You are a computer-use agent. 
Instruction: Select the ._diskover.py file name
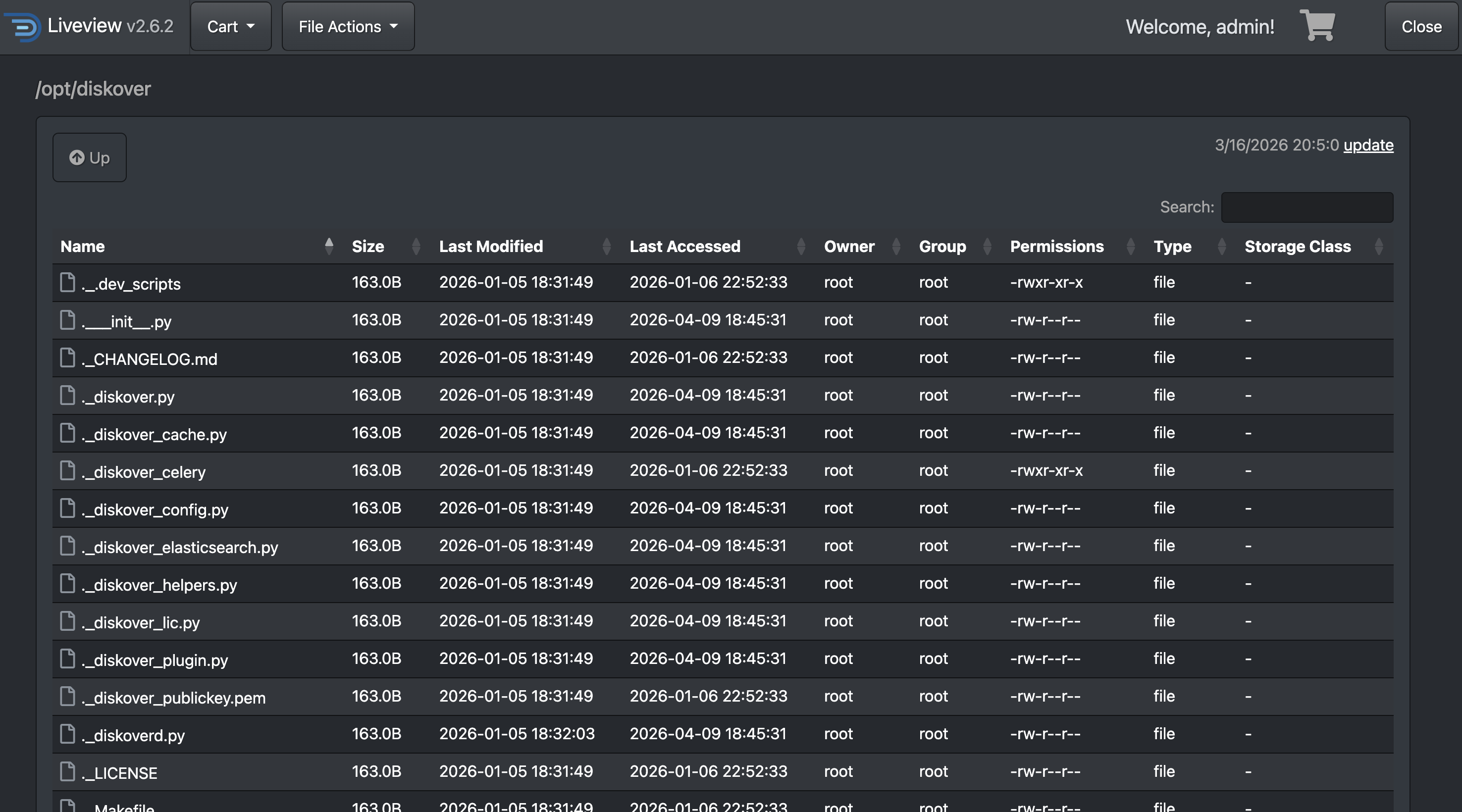pos(128,397)
